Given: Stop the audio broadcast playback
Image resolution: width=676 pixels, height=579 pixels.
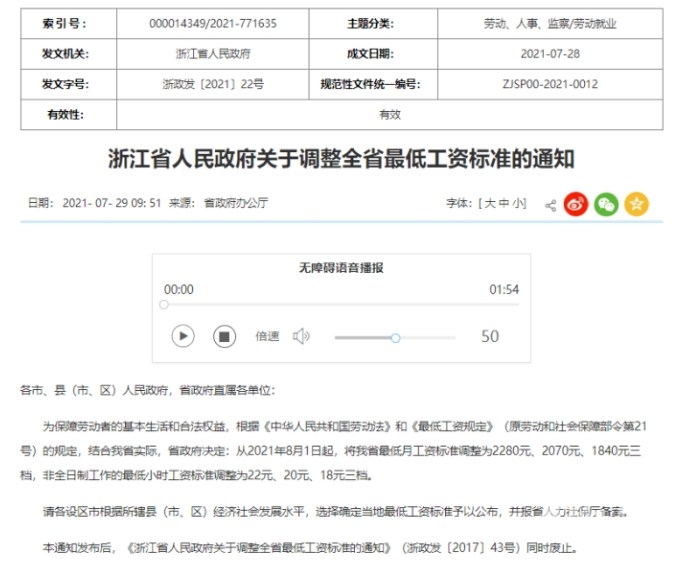Looking at the screenshot, I should pos(224,336).
